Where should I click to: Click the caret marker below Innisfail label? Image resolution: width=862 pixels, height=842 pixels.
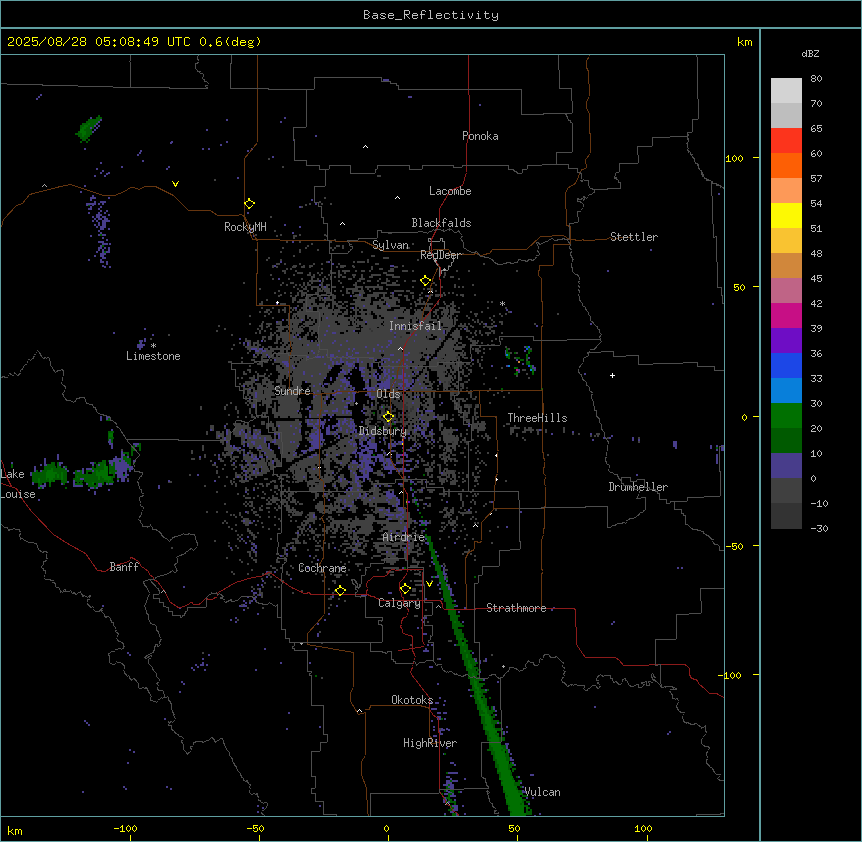pyautogui.click(x=400, y=348)
